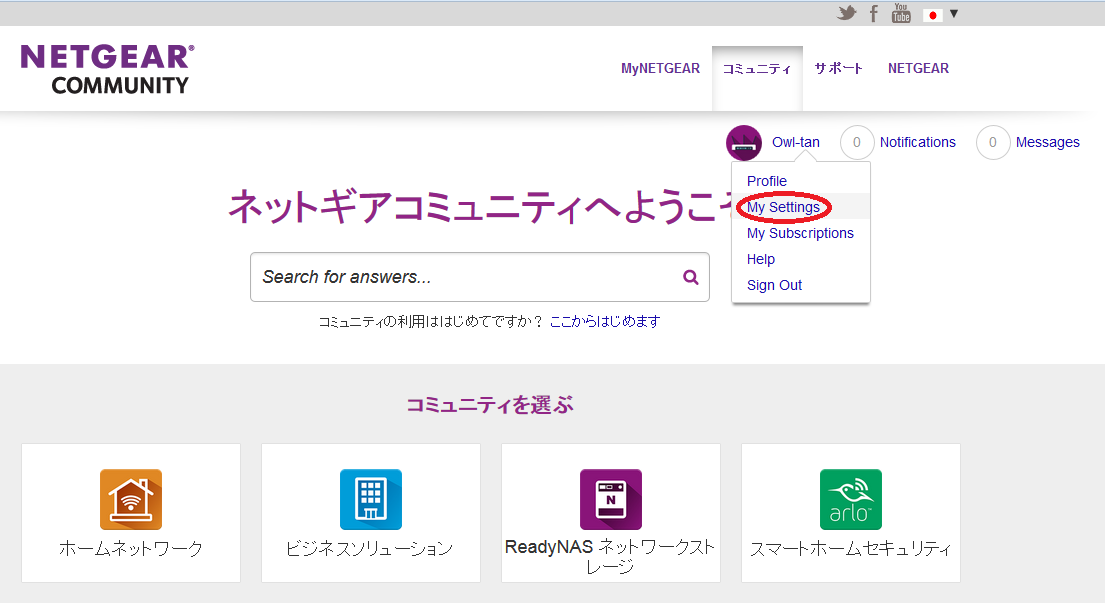Open the サポート navigation tab

[x=839, y=68]
